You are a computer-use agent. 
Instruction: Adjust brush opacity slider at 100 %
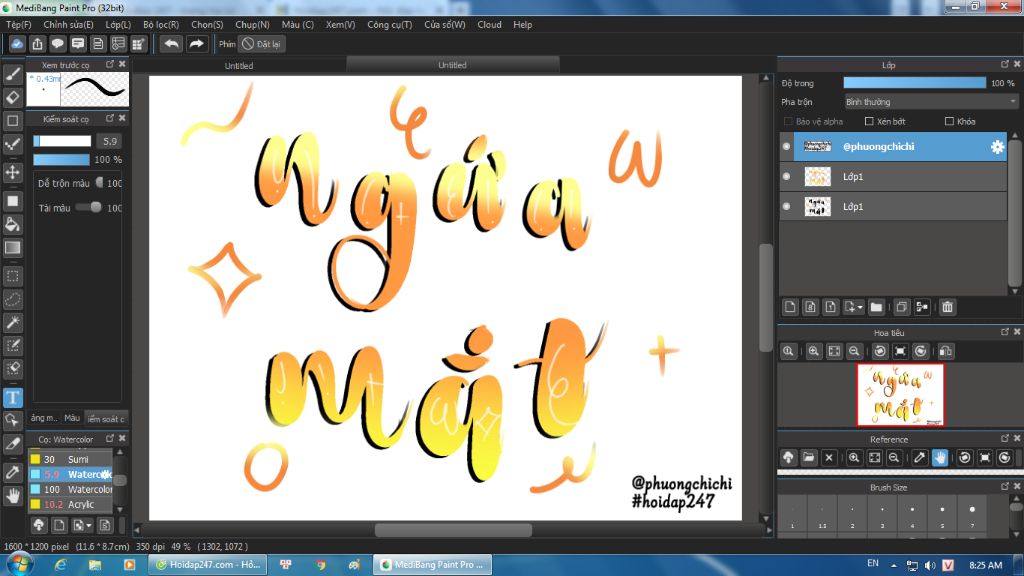[x=61, y=159]
